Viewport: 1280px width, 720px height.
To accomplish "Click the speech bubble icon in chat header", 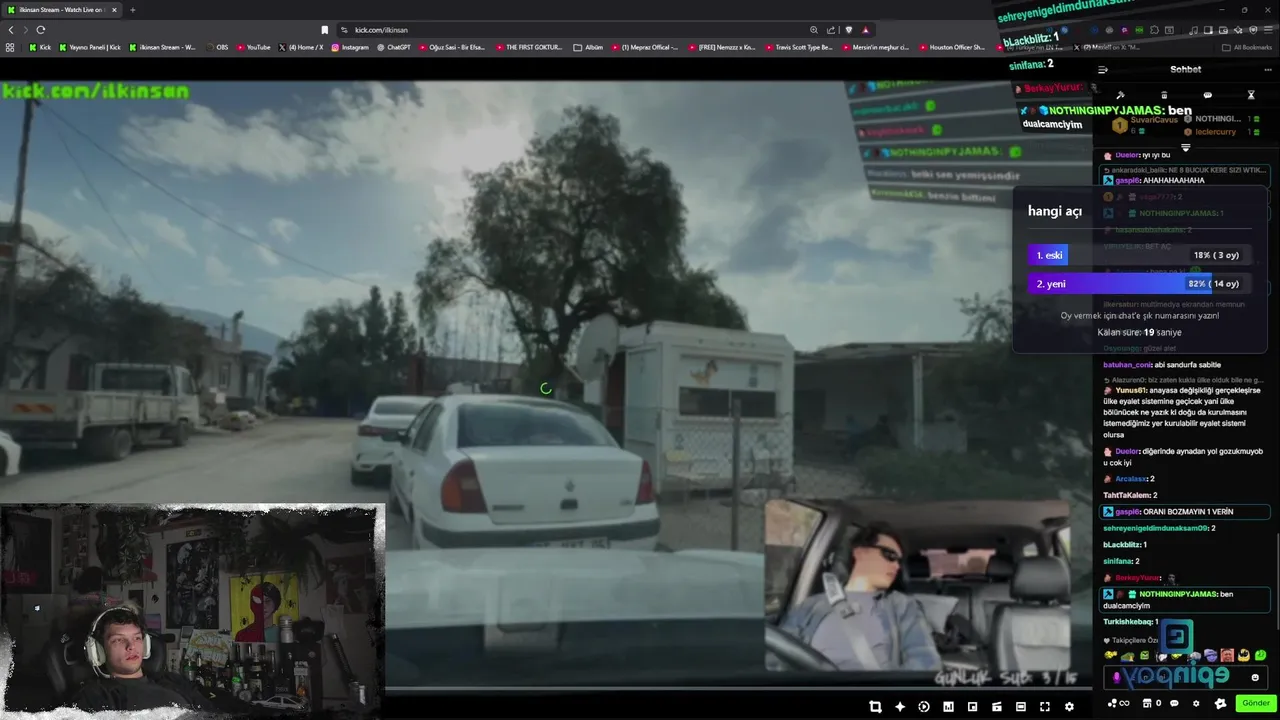I will tap(1207, 95).
